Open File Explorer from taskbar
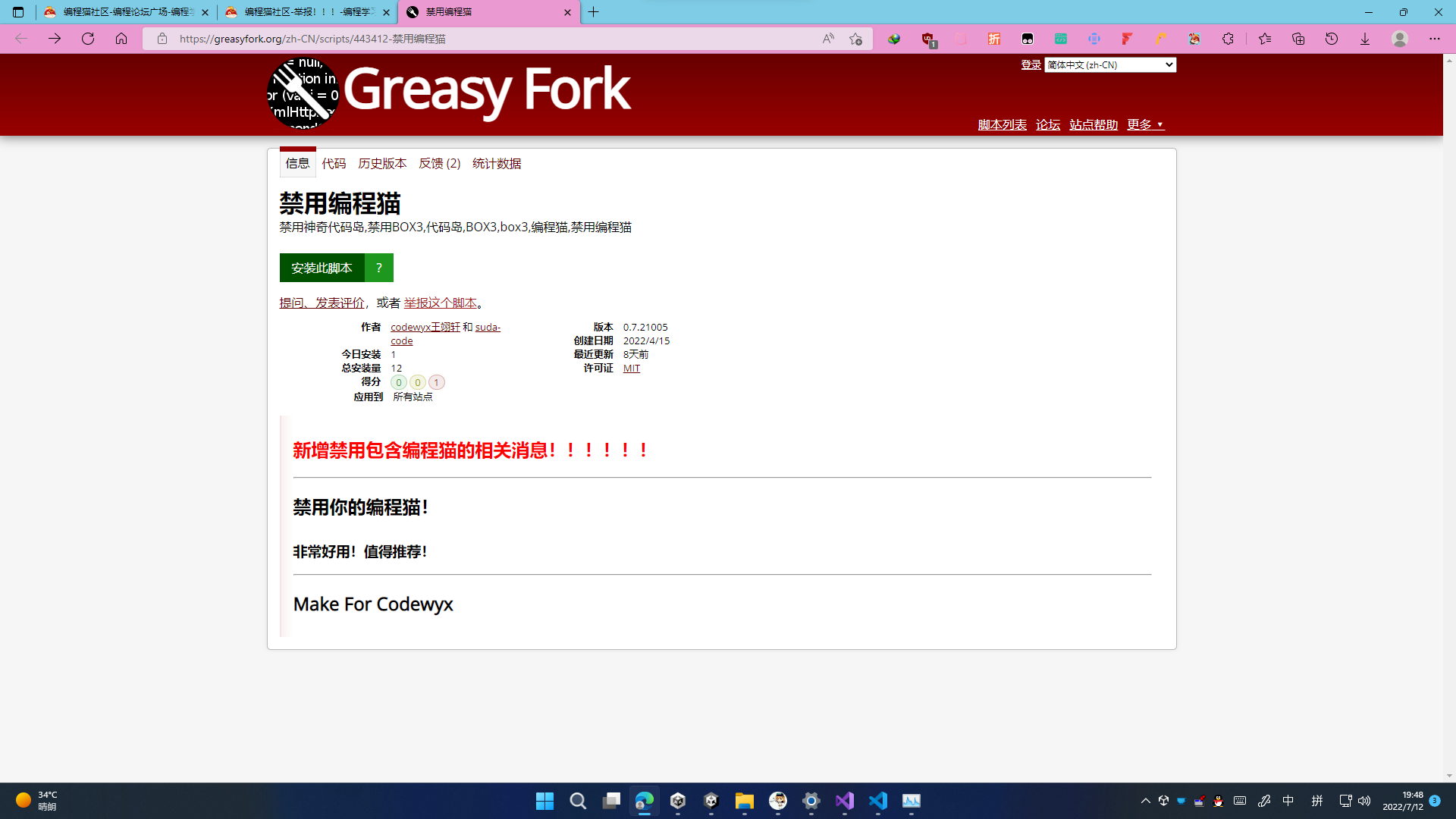1456x819 pixels. pyautogui.click(x=745, y=801)
